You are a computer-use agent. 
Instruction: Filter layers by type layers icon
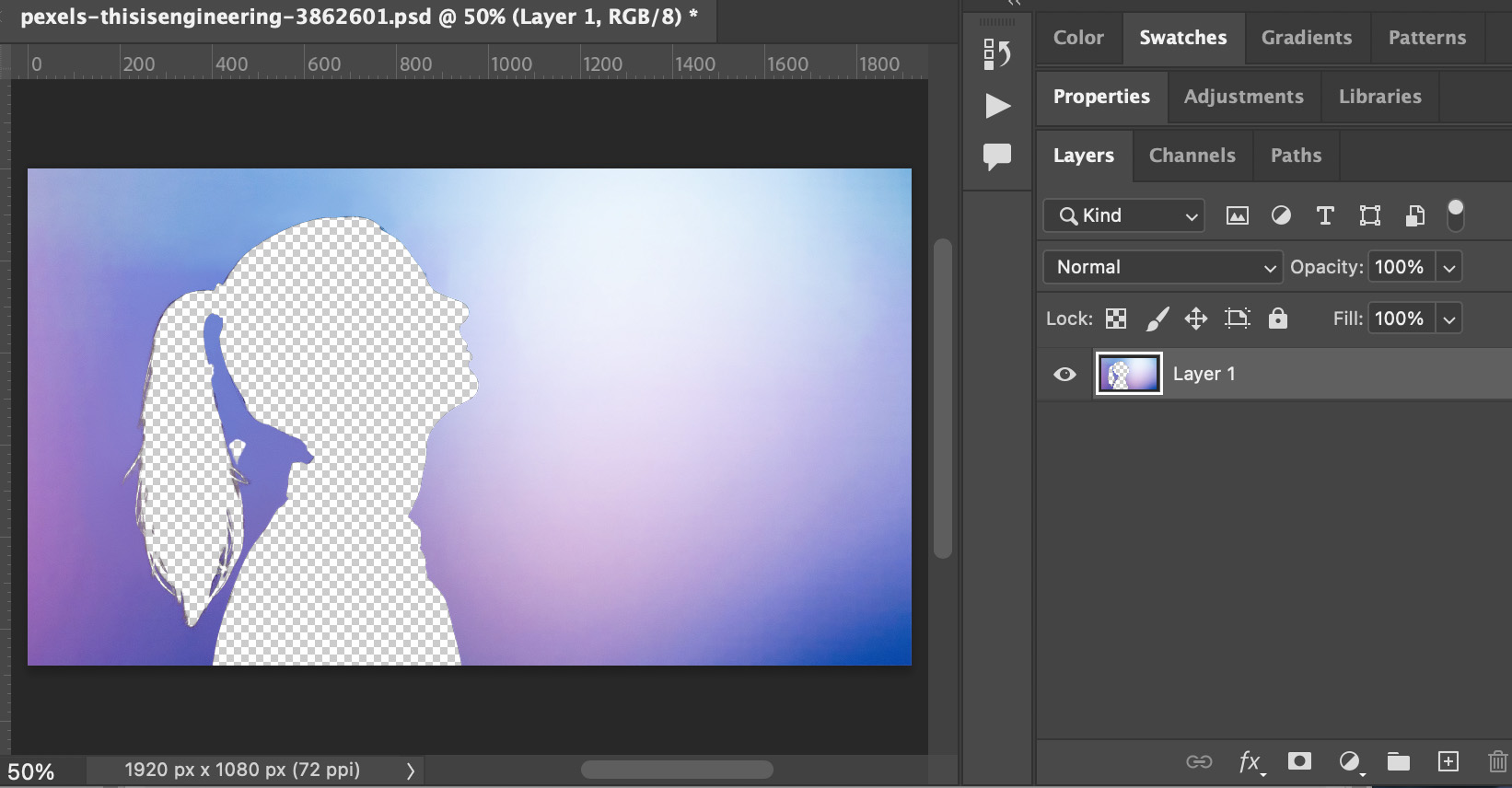click(x=1325, y=215)
